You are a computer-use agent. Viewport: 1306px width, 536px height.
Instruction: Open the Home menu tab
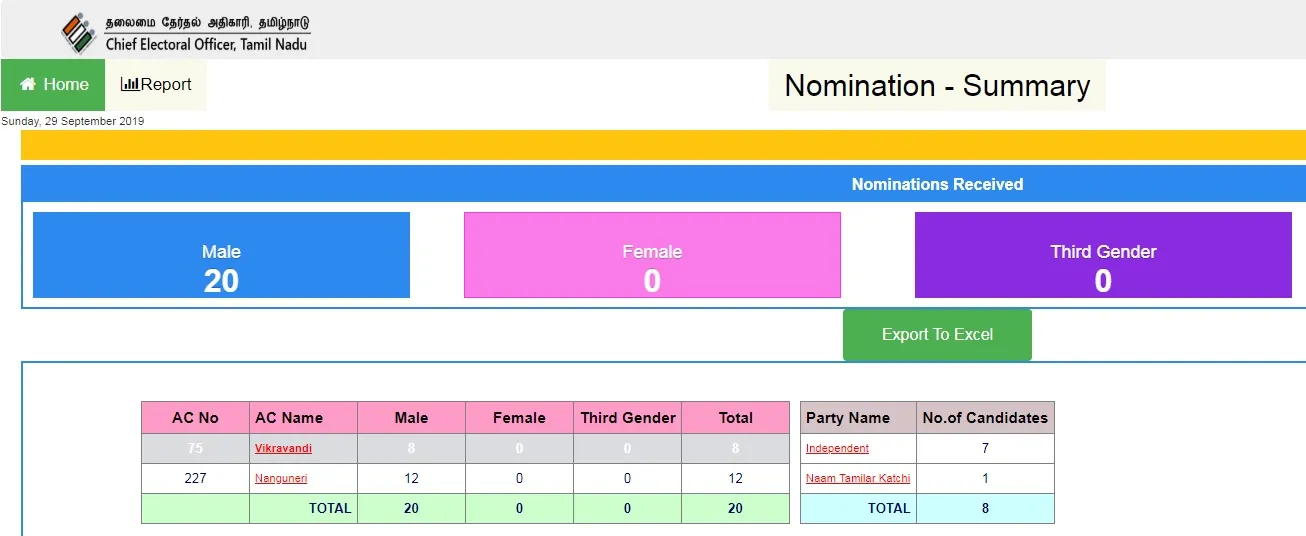tap(53, 85)
